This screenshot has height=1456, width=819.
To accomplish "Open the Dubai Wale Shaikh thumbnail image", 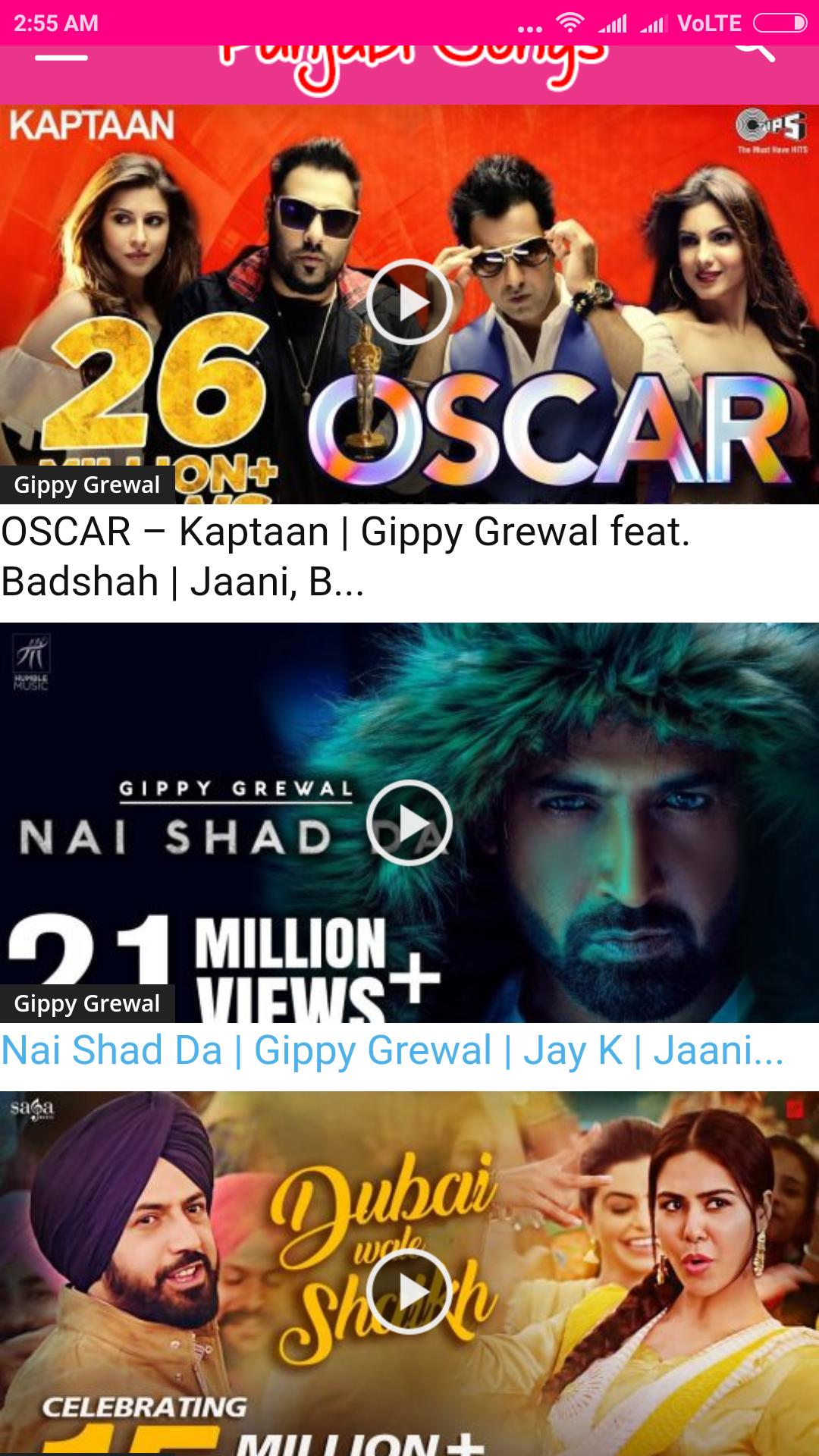I will click(409, 1272).
